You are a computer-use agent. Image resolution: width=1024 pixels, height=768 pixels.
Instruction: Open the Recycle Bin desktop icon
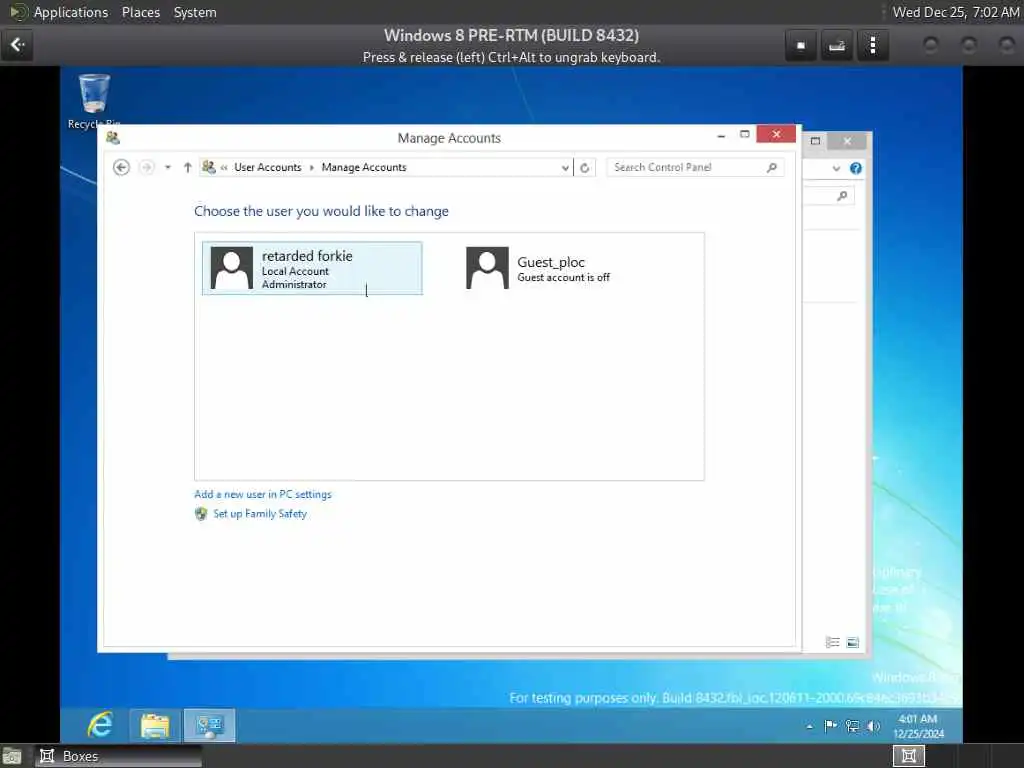(x=94, y=101)
